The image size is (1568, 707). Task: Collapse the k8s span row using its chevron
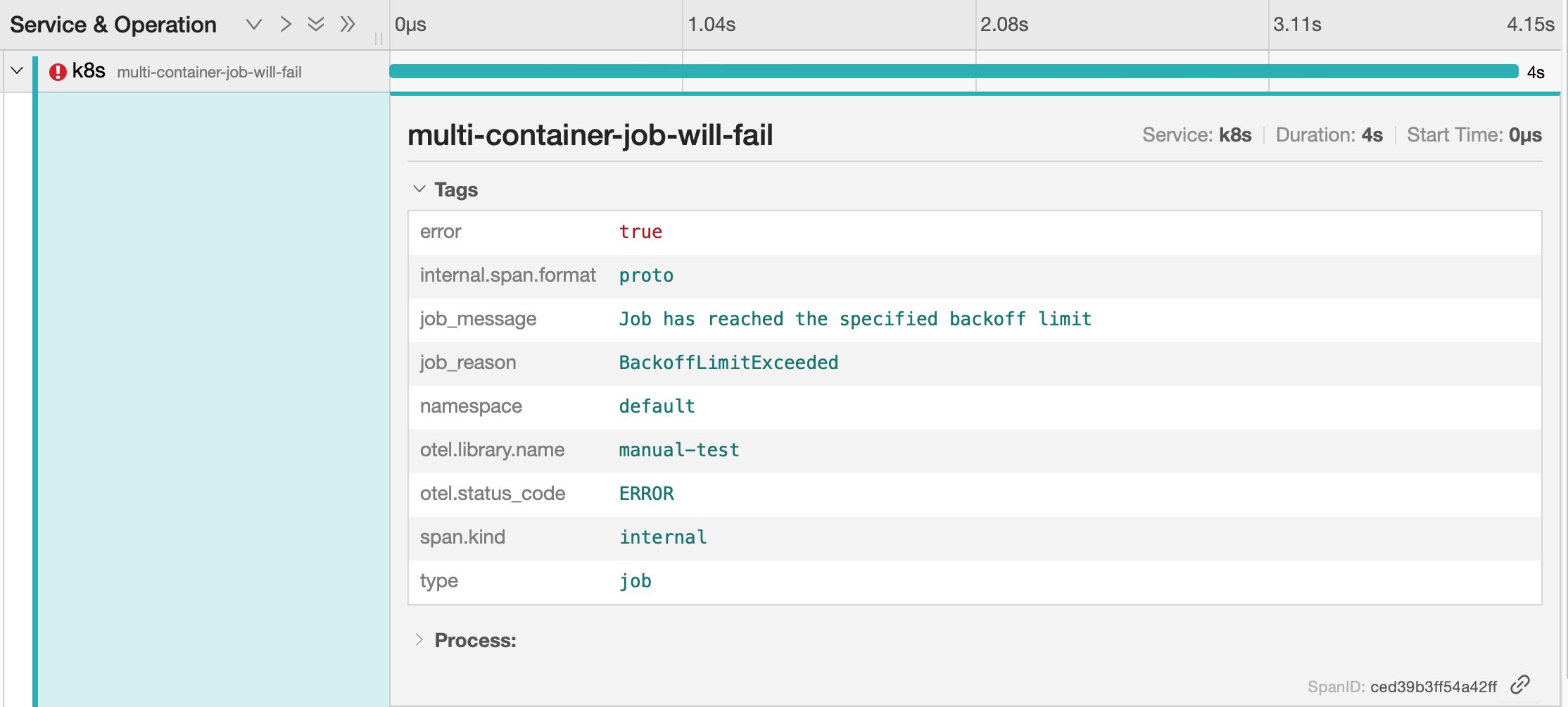15,70
